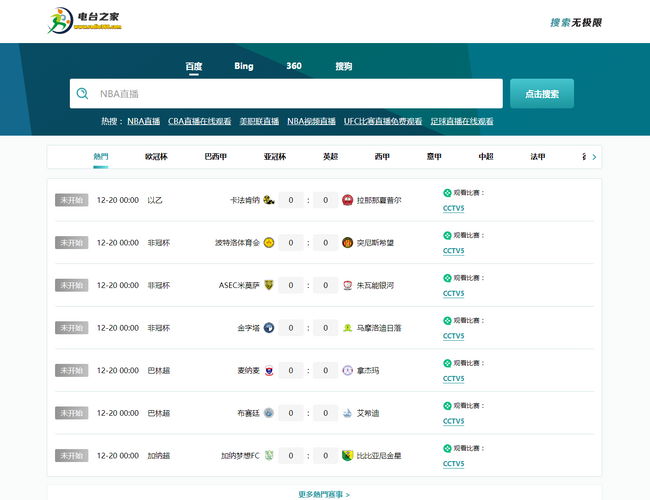Switch search engine to Bing
Image resolution: width=650 pixels, height=500 pixels.
244,67
